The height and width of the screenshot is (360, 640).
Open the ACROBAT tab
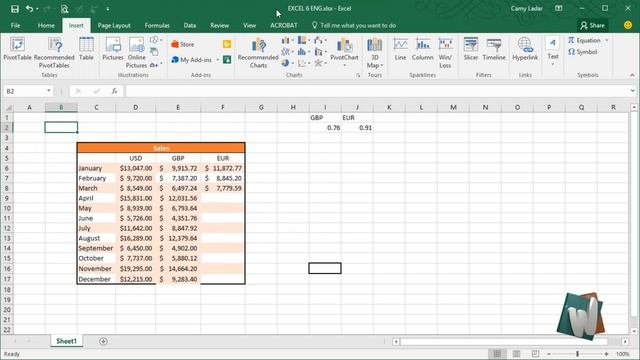click(x=284, y=25)
